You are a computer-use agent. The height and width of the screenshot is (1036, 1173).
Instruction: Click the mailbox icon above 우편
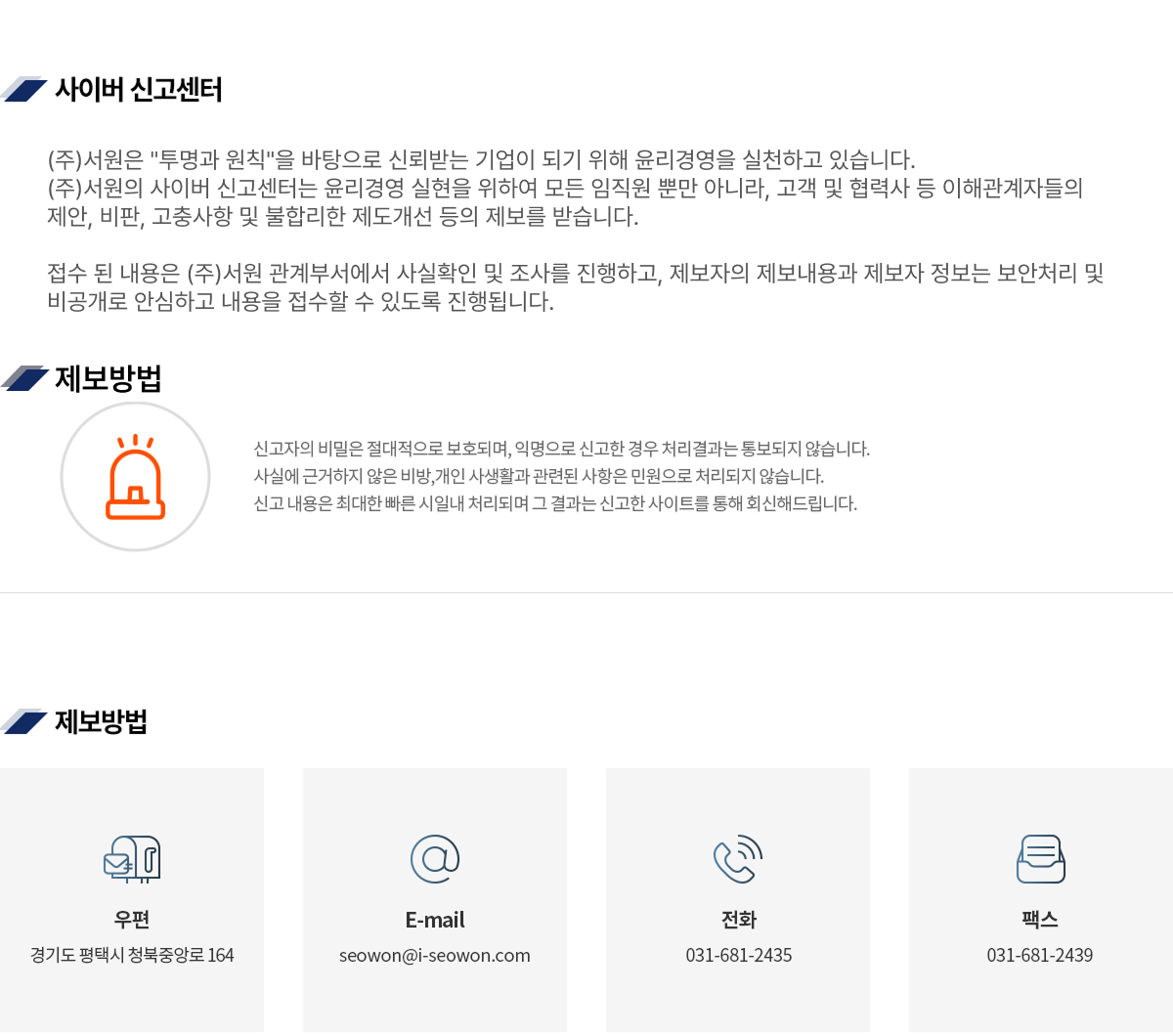(132, 859)
